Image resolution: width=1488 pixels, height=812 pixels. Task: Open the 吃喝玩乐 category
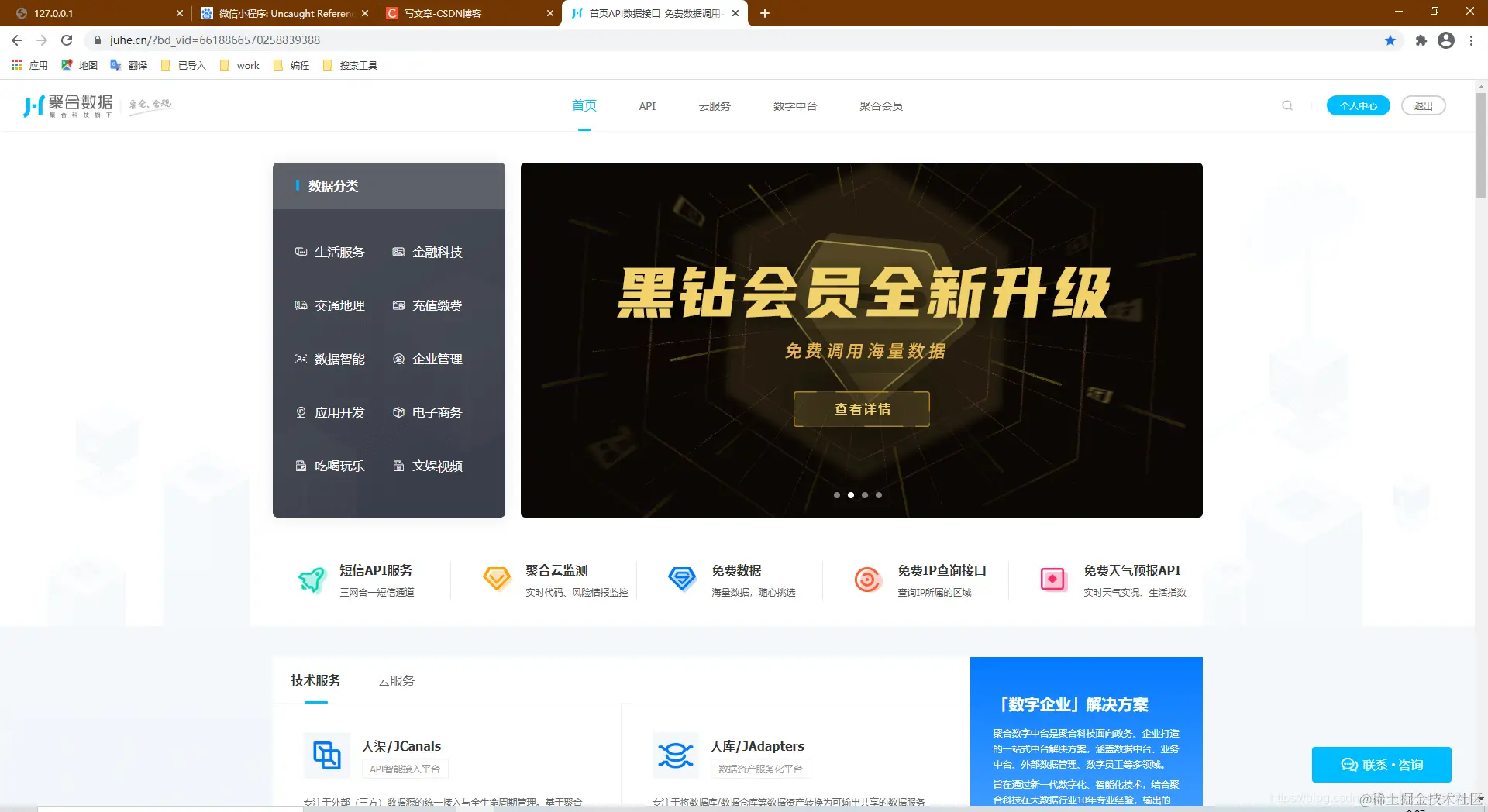330,466
